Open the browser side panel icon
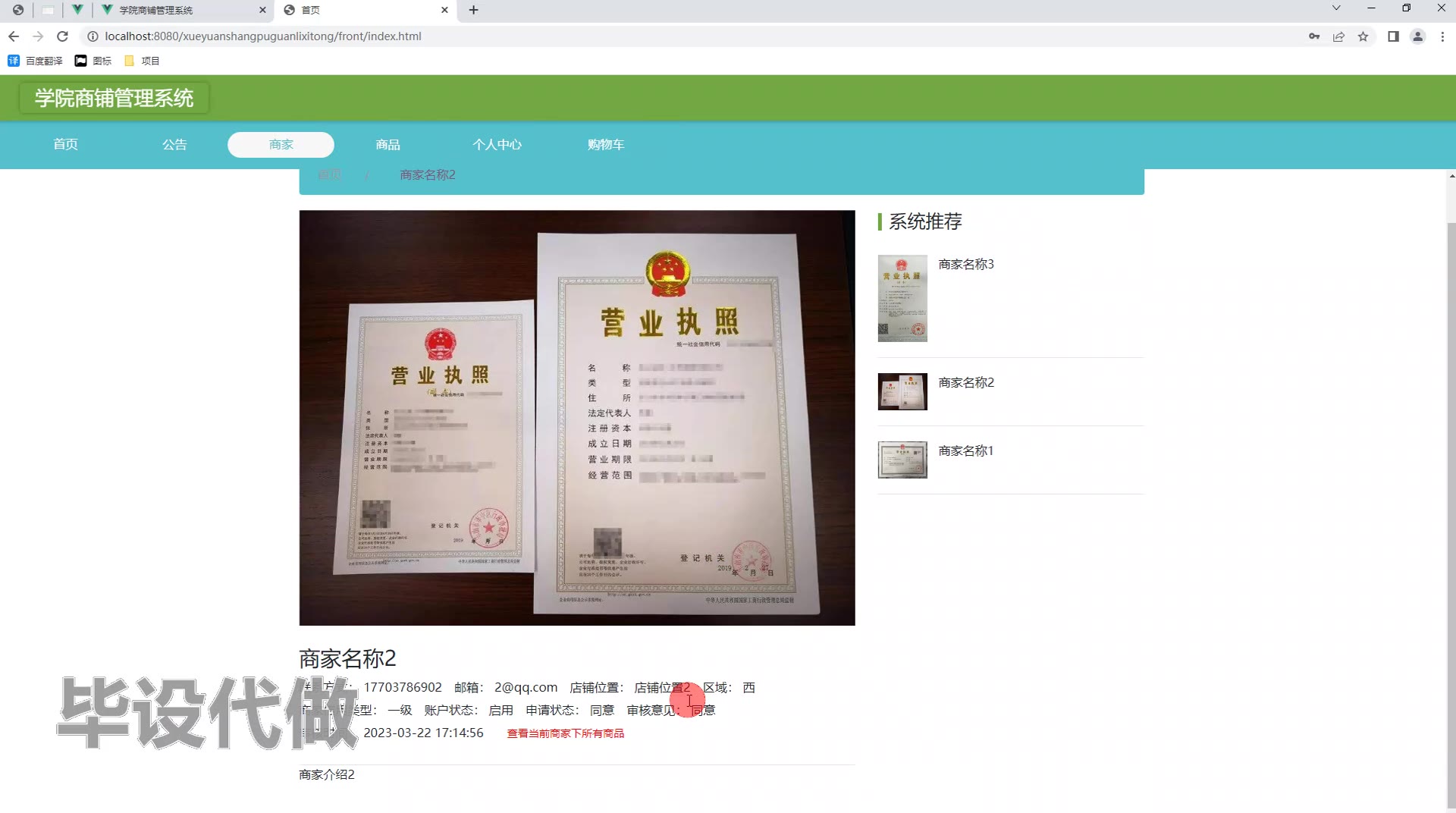Viewport: 1456px width, 813px height. 1393,36
